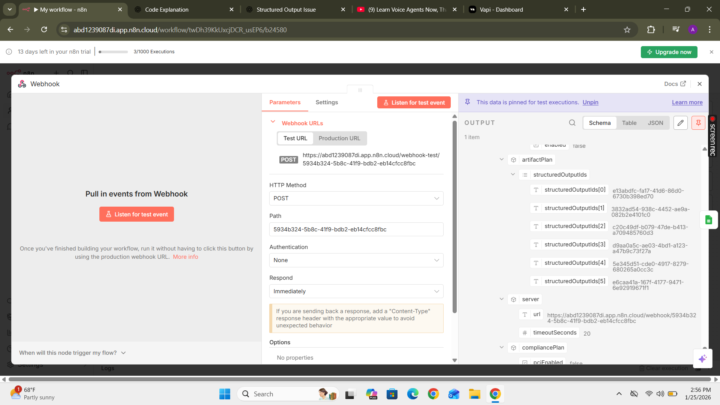Click the Wi-Fi icon in tray
This screenshot has height=405, width=720.
point(649,394)
